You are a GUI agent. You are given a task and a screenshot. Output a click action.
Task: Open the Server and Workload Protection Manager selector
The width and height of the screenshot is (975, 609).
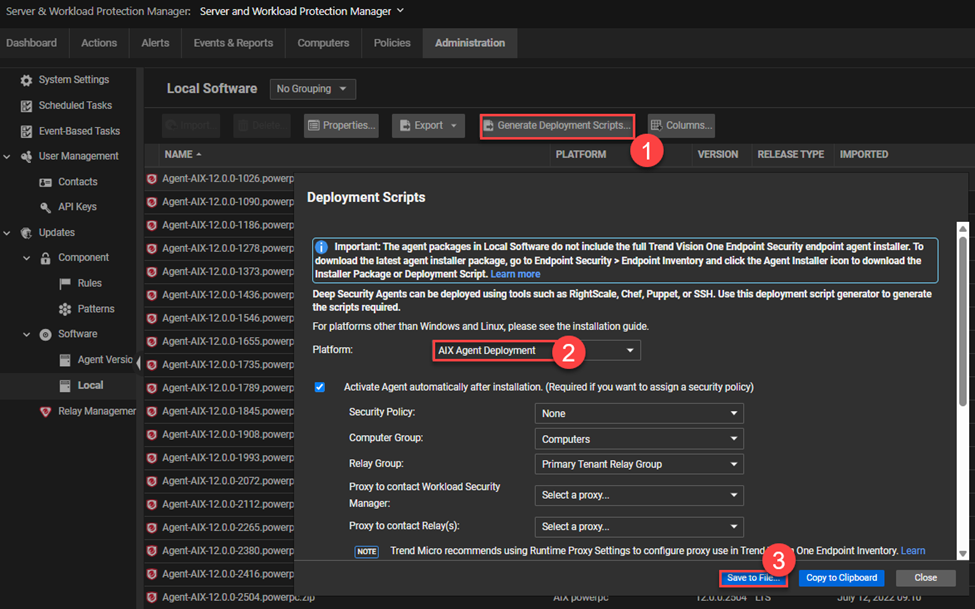pyautogui.click(x=302, y=11)
